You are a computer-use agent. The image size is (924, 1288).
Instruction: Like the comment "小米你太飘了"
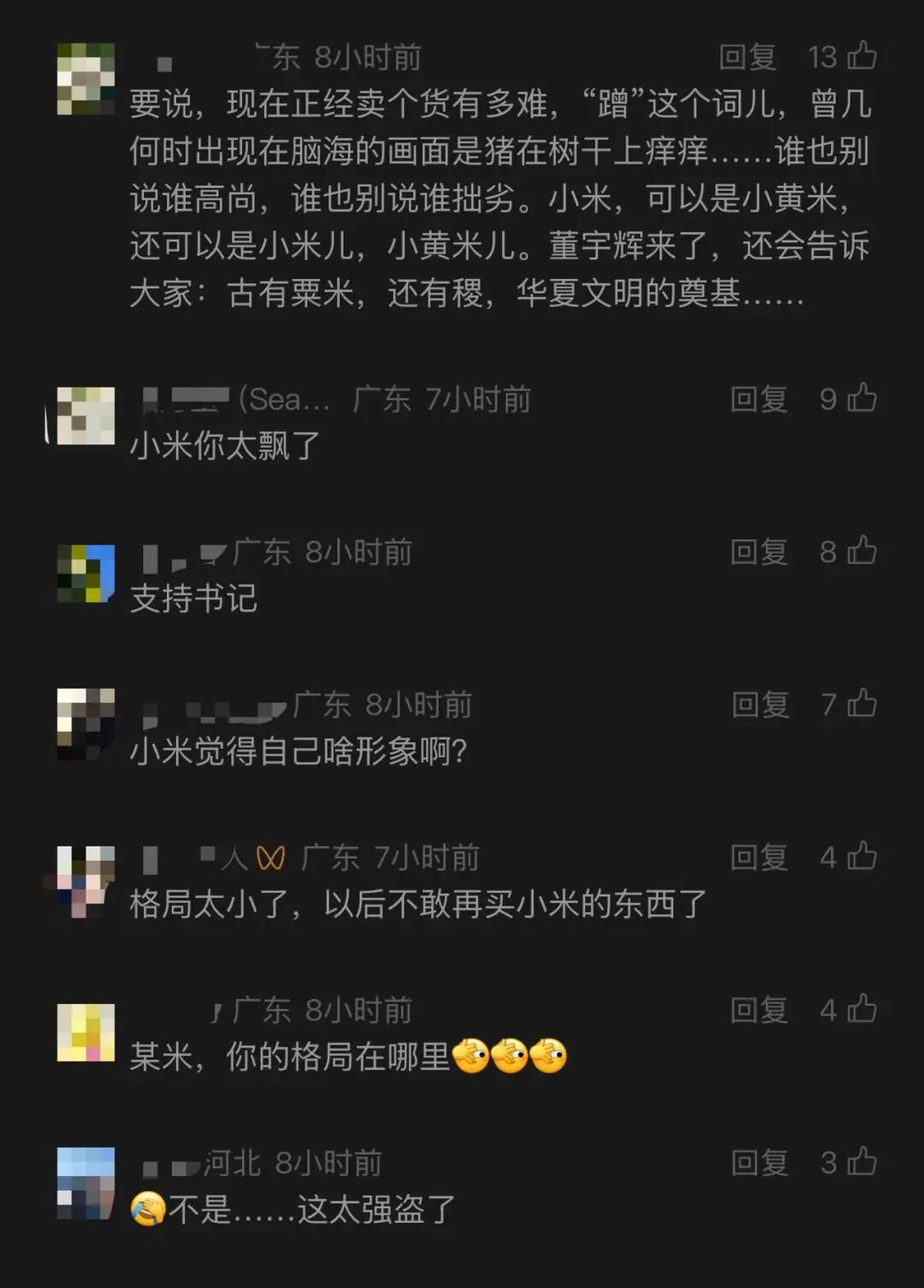pyautogui.click(x=862, y=398)
